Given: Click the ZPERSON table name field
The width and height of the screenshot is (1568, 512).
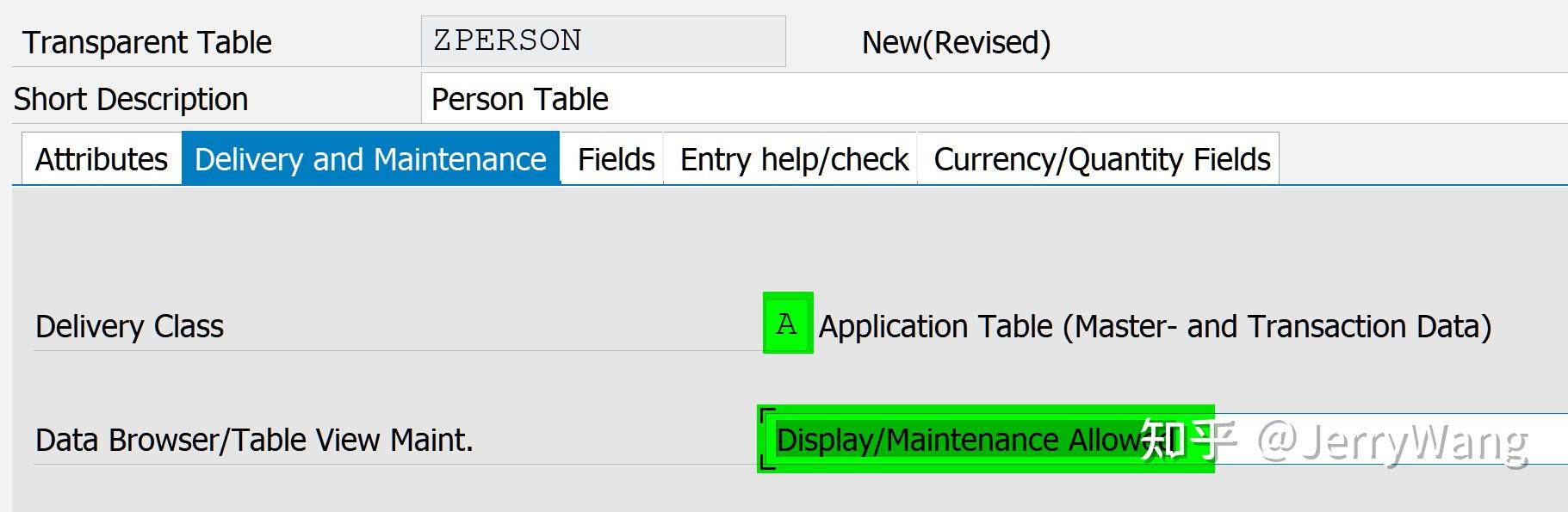Looking at the screenshot, I should click(603, 41).
